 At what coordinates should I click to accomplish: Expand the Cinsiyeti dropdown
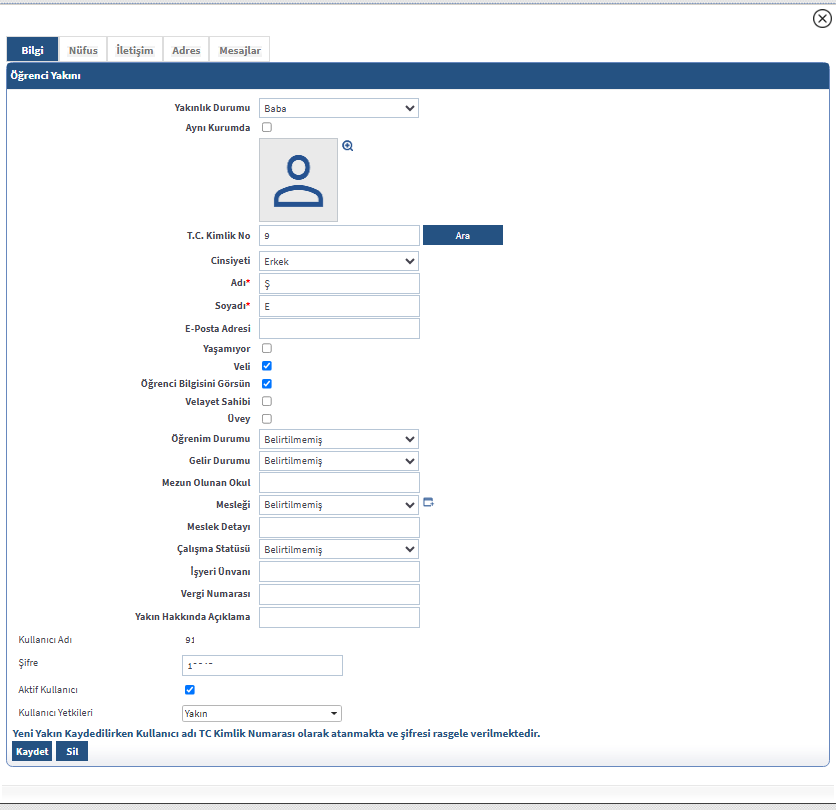click(x=338, y=261)
